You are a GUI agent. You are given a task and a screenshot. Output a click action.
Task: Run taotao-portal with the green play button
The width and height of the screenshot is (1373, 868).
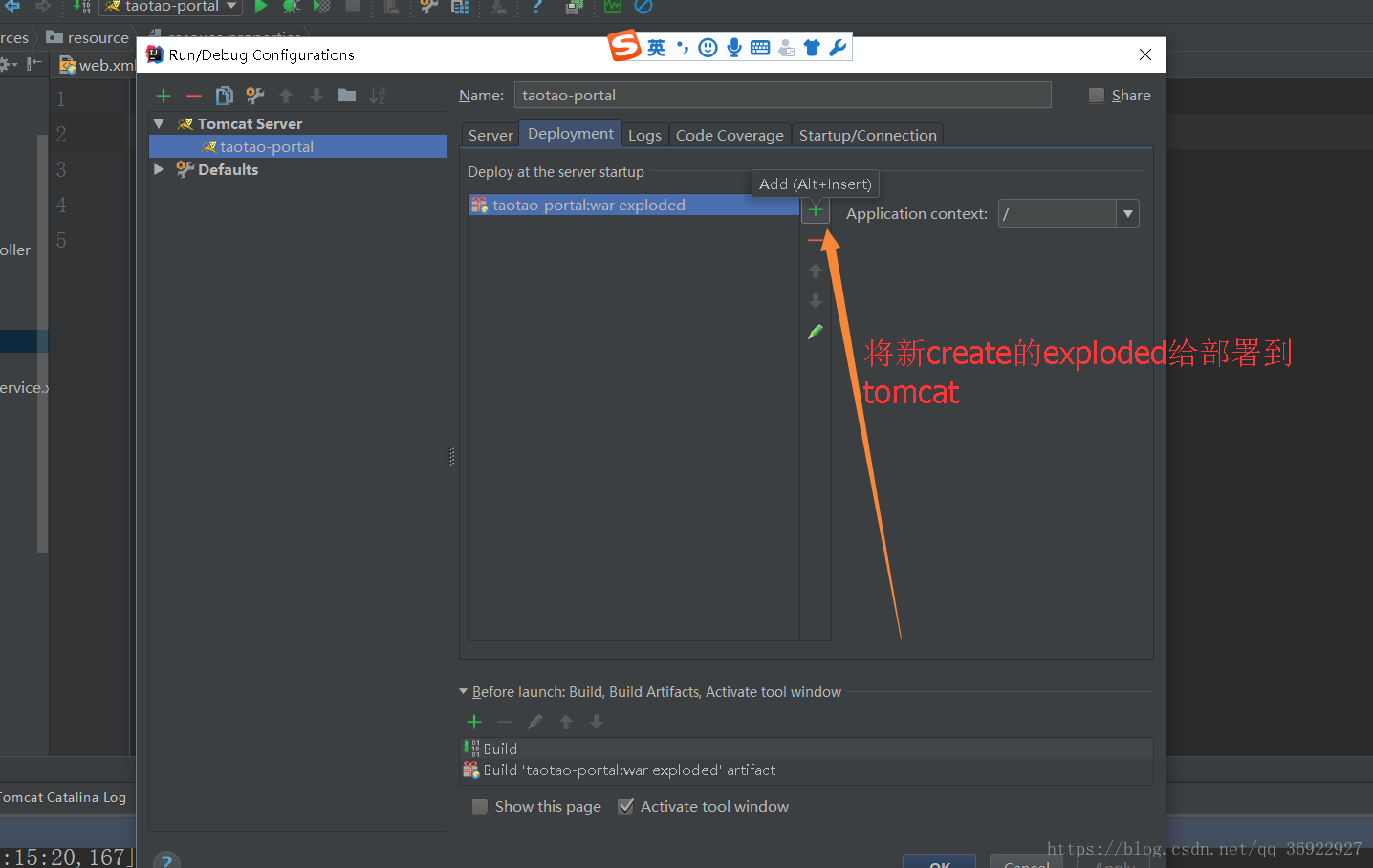260,6
